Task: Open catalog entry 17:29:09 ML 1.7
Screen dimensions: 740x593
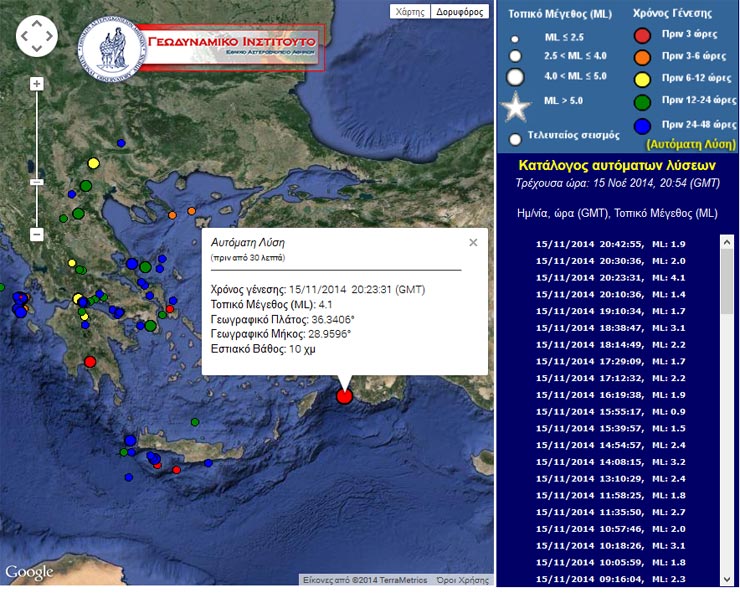Action: (611, 361)
